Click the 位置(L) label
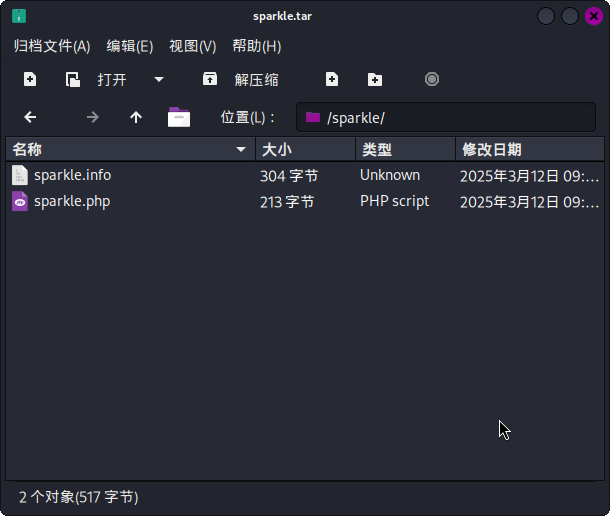Viewport: 610px width, 516px height. tap(248, 117)
